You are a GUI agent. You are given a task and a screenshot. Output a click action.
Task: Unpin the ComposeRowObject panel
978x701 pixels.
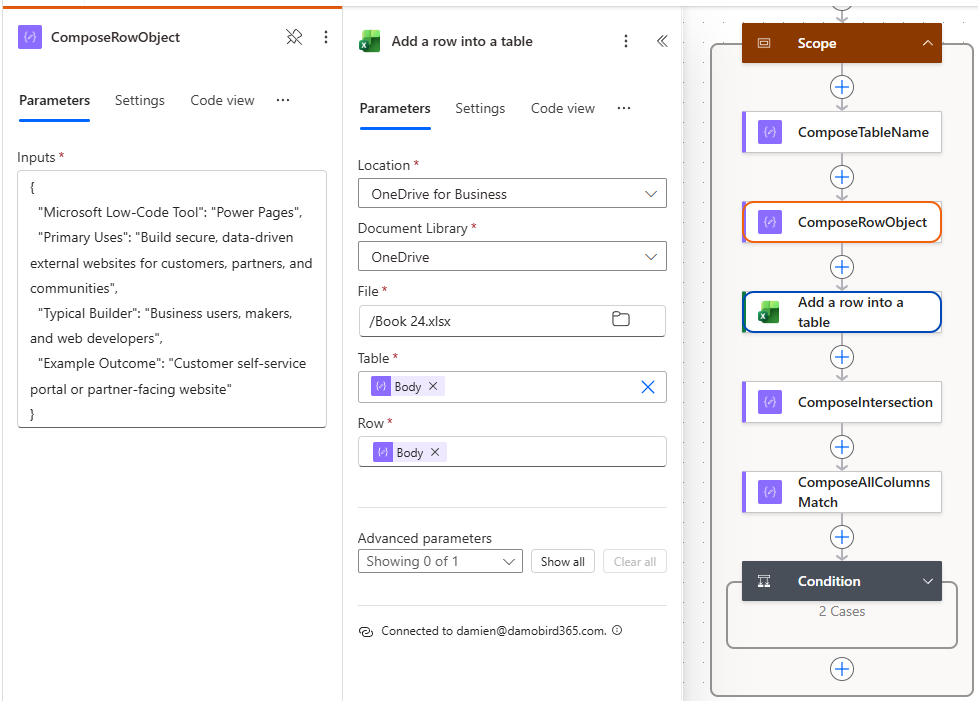coord(294,37)
